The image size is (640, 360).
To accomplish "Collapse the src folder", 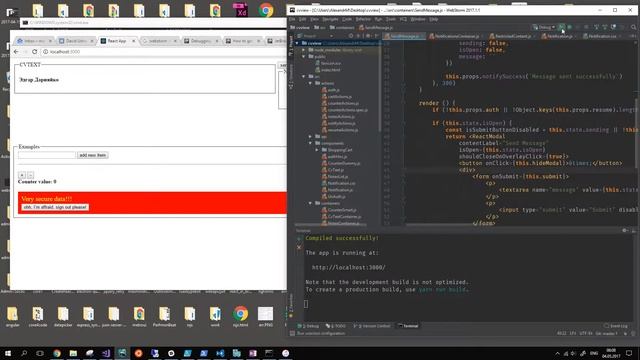I will click(x=304, y=76).
